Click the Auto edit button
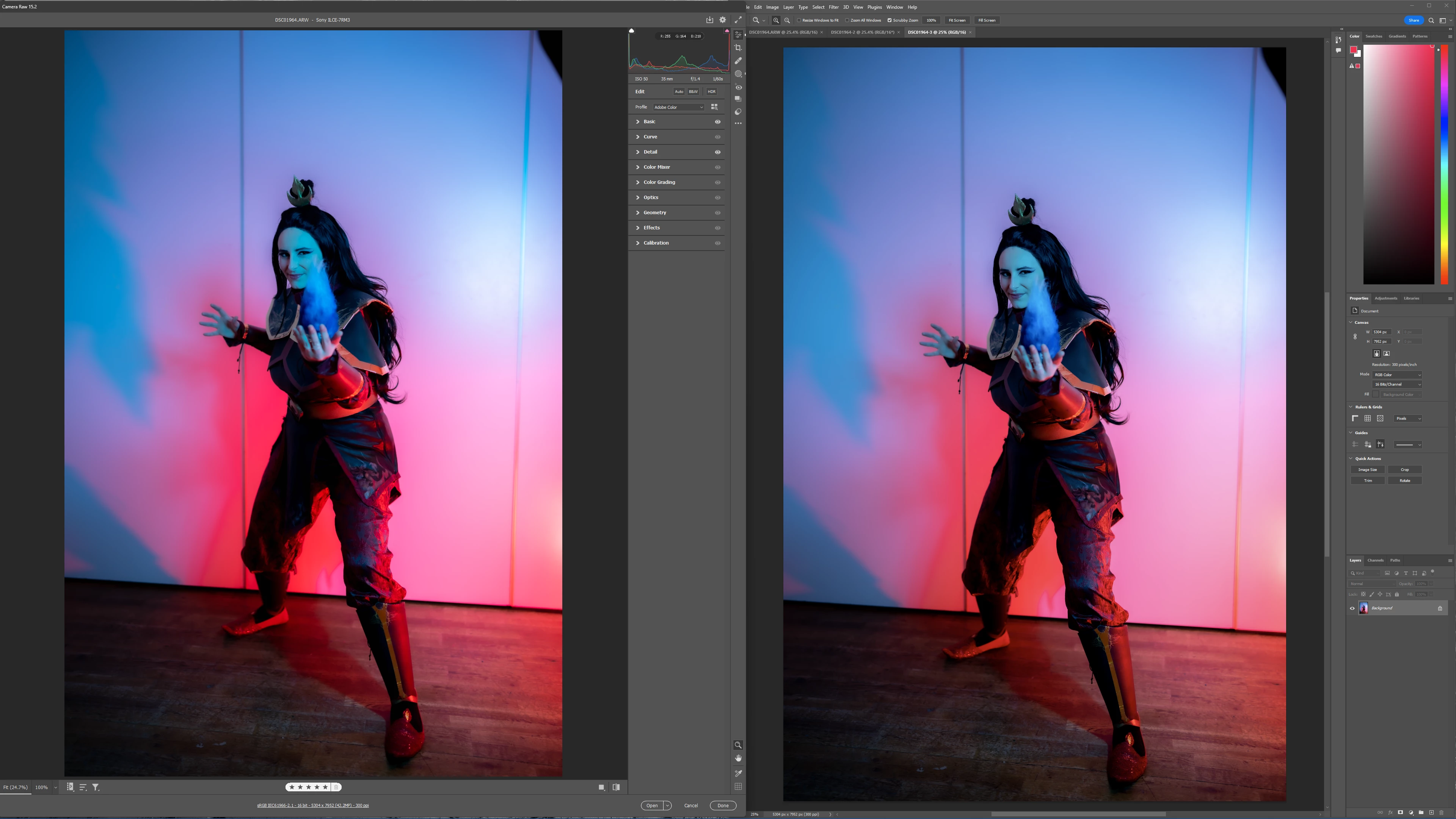 679,91
